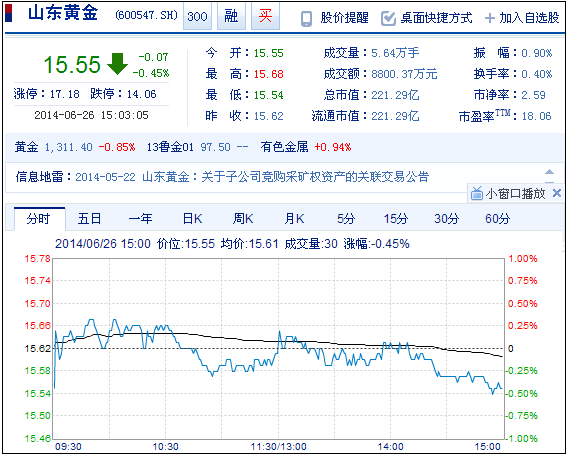Screen dimensions: 567x455
Task: Click the 最低 value 15.54
Action: (268, 95)
